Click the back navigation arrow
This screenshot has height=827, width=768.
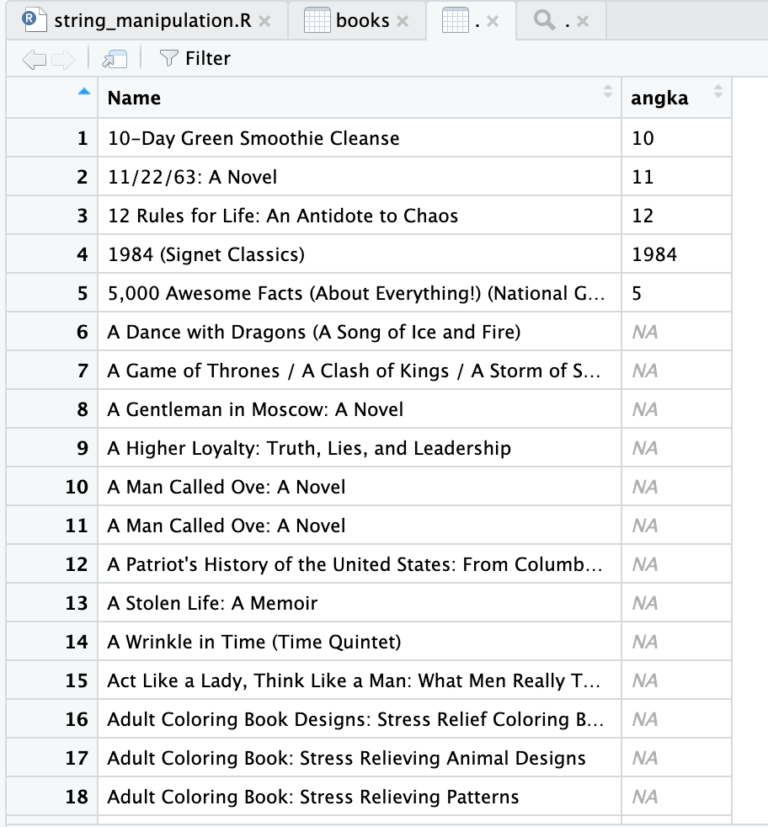(x=34, y=59)
